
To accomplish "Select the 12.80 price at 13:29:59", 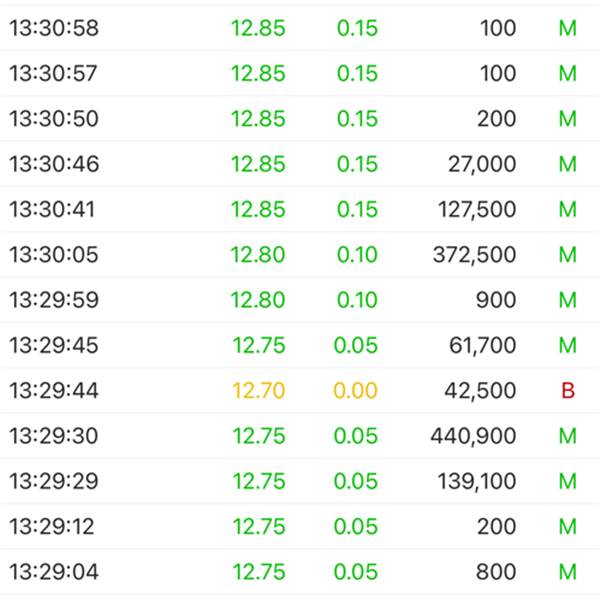I will [x=258, y=300].
